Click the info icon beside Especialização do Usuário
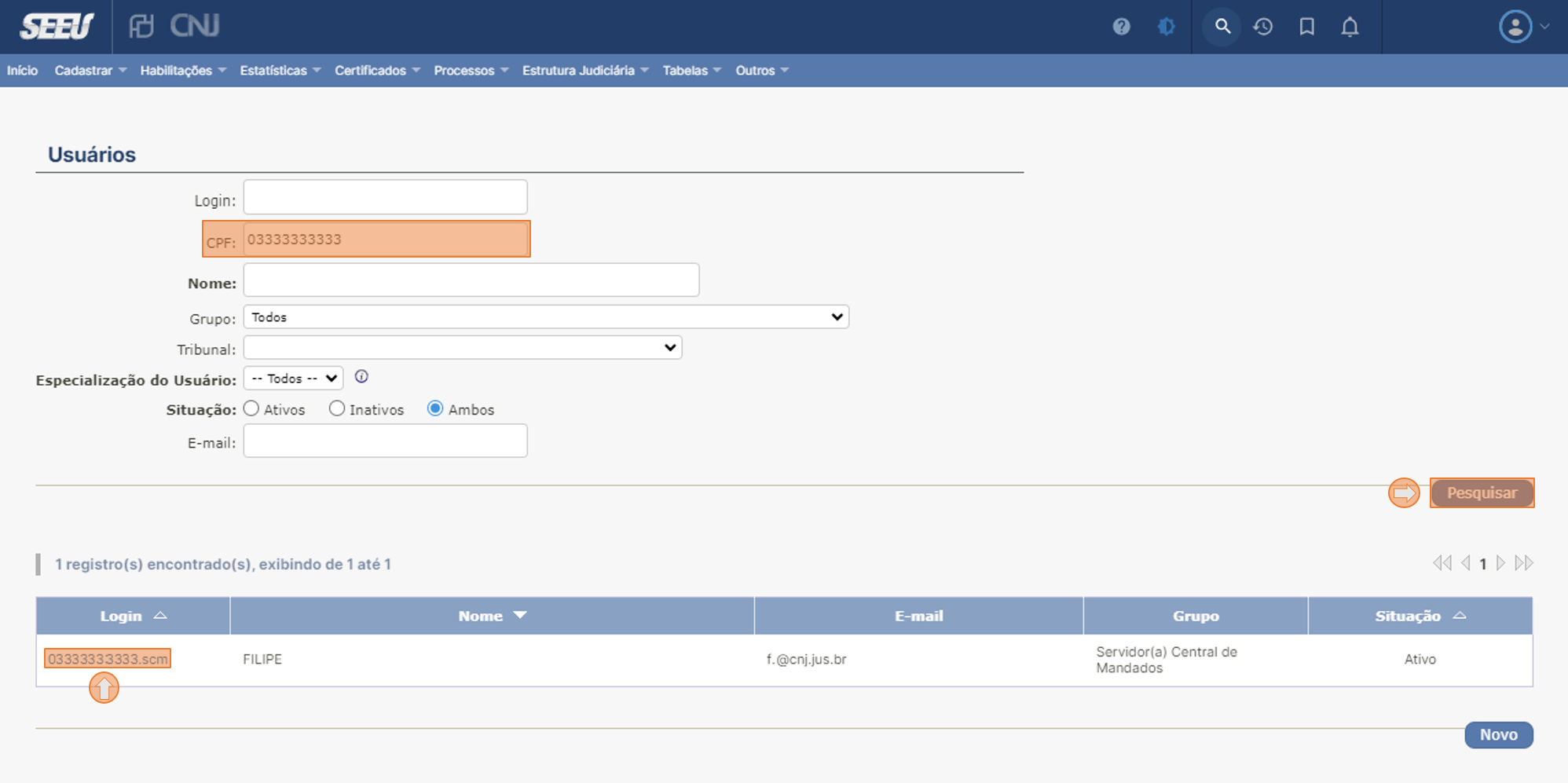This screenshot has width=1568, height=783. (x=361, y=377)
